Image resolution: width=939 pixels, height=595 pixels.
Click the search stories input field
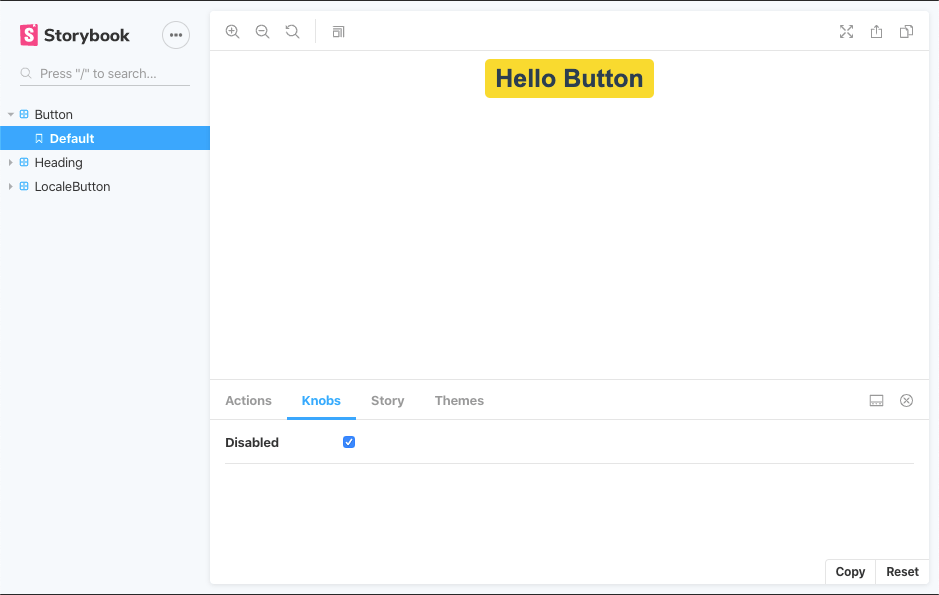(110, 74)
